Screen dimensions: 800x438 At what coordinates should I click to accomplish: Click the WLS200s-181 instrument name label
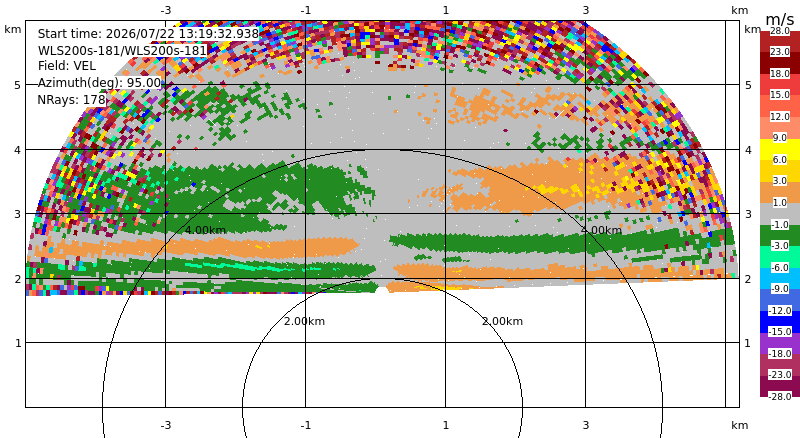(122, 51)
